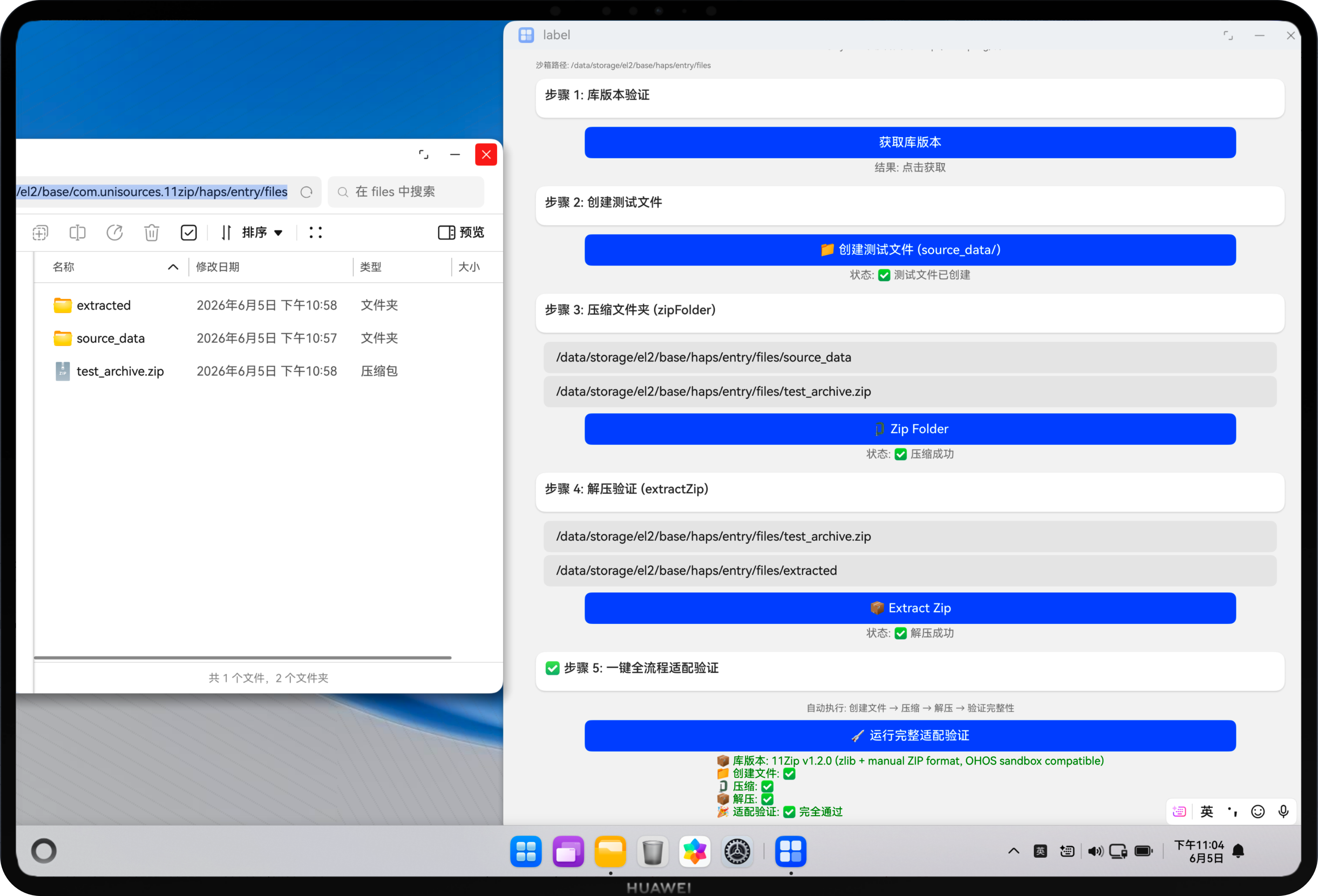Image resolution: width=1318 pixels, height=896 pixels.
Task: Click the Extract Zip button
Action: point(910,608)
